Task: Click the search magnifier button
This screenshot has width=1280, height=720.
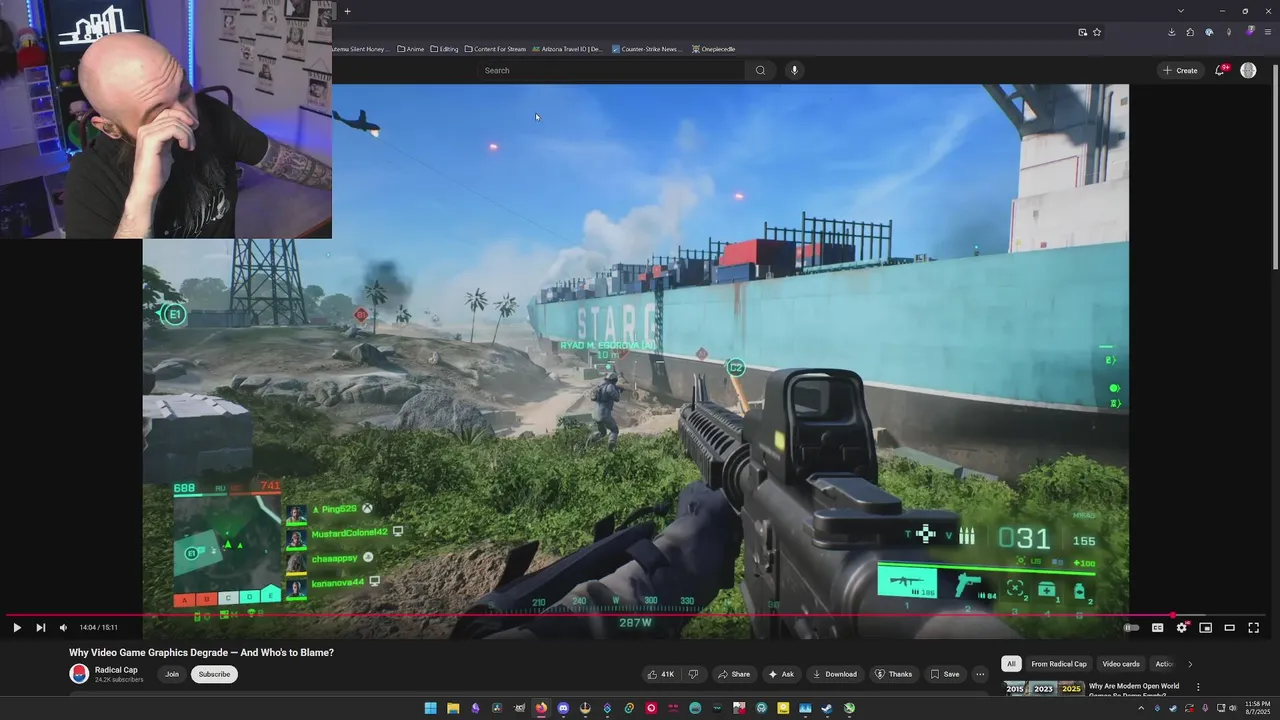Action: 760,70
